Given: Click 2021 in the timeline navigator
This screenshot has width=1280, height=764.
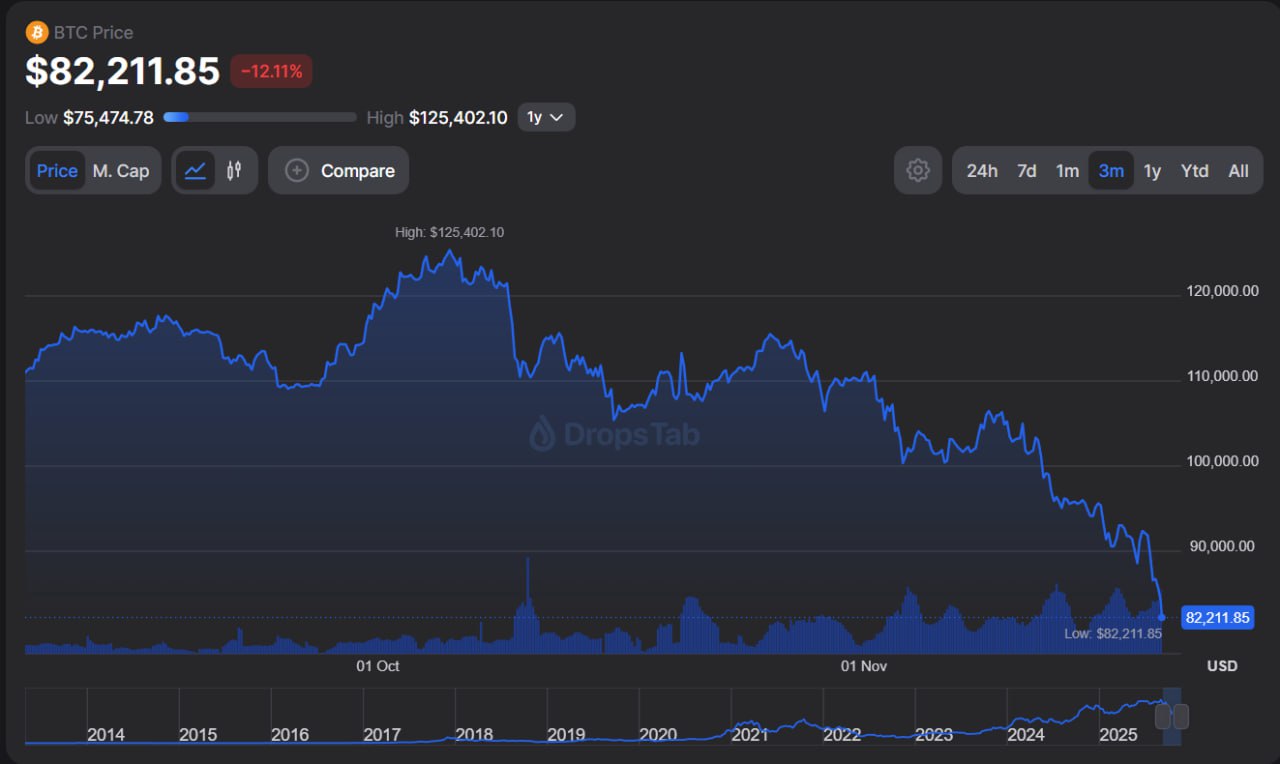Looking at the screenshot, I should click(750, 734).
